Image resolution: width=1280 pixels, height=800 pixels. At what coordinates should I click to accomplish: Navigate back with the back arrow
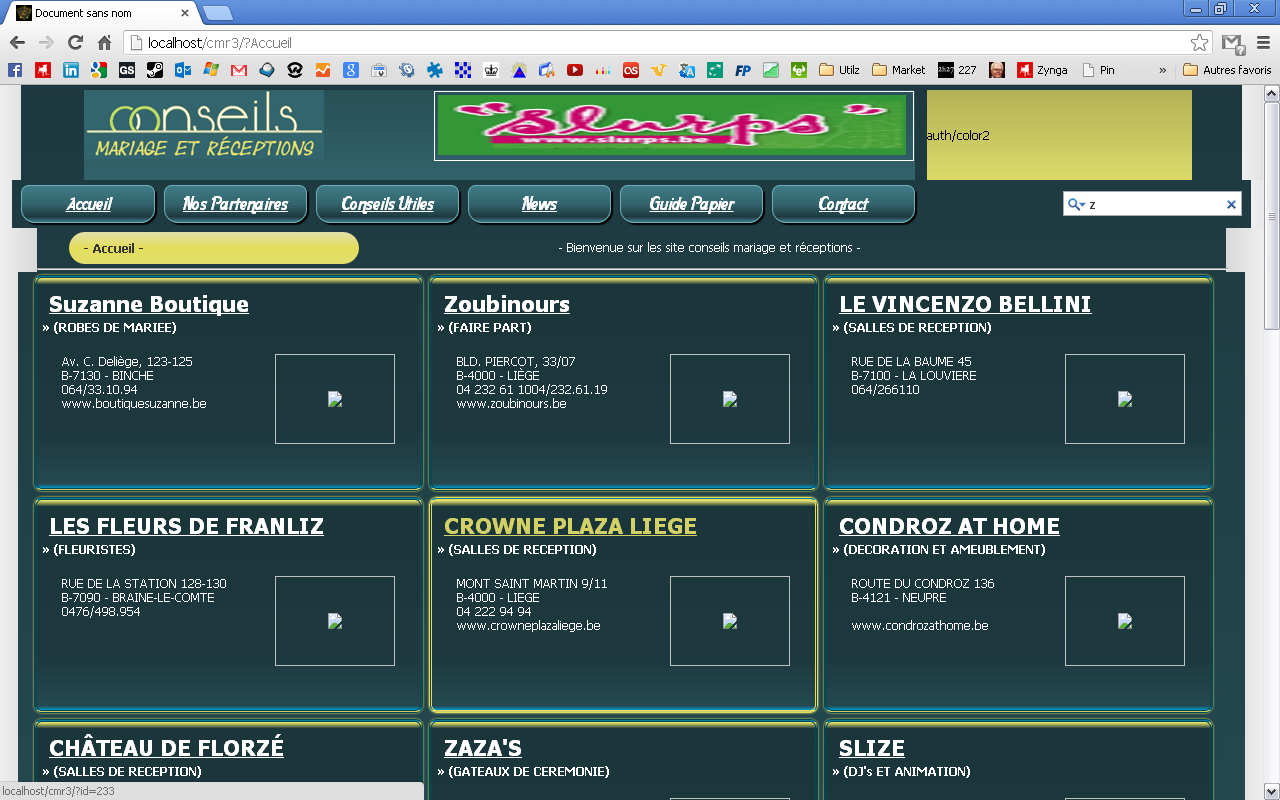(x=15, y=43)
